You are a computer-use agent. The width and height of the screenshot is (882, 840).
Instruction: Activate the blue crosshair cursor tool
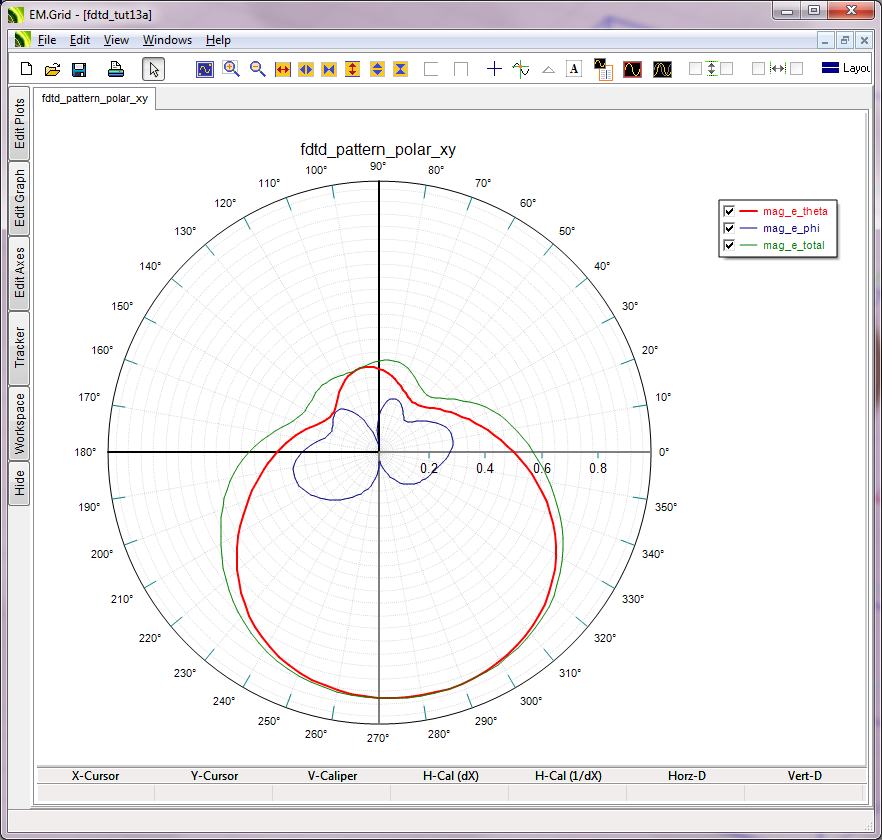pos(494,69)
